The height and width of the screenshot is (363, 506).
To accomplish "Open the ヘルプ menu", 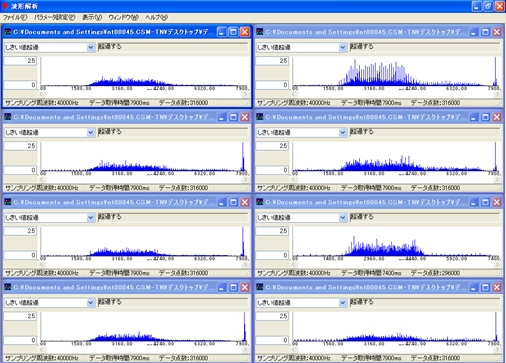I will 156,17.
